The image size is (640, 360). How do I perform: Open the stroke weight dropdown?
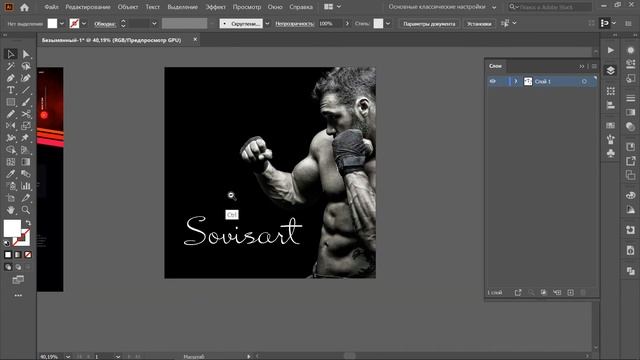pyautogui.click(x=154, y=24)
